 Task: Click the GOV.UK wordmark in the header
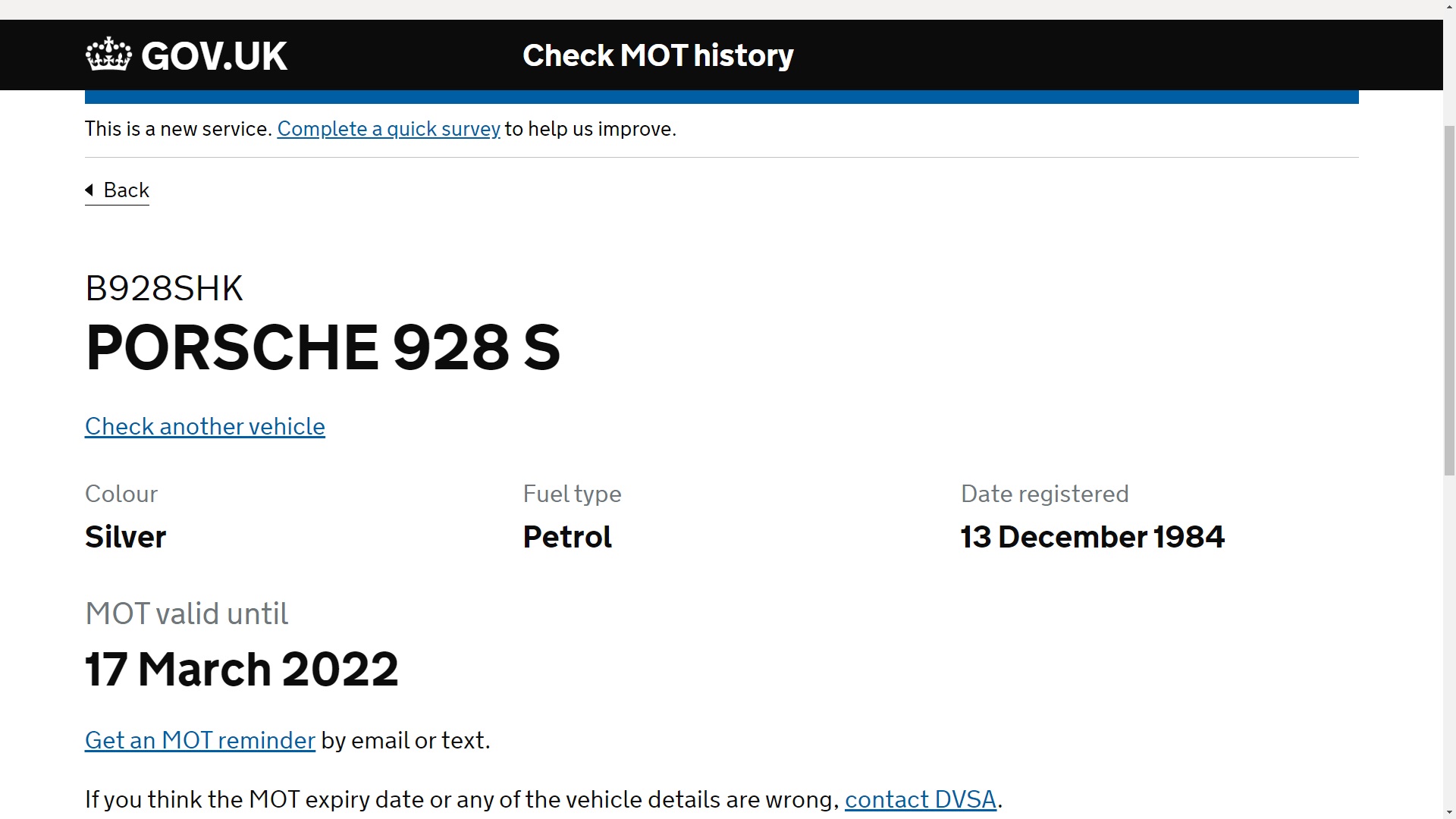click(x=214, y=56)
